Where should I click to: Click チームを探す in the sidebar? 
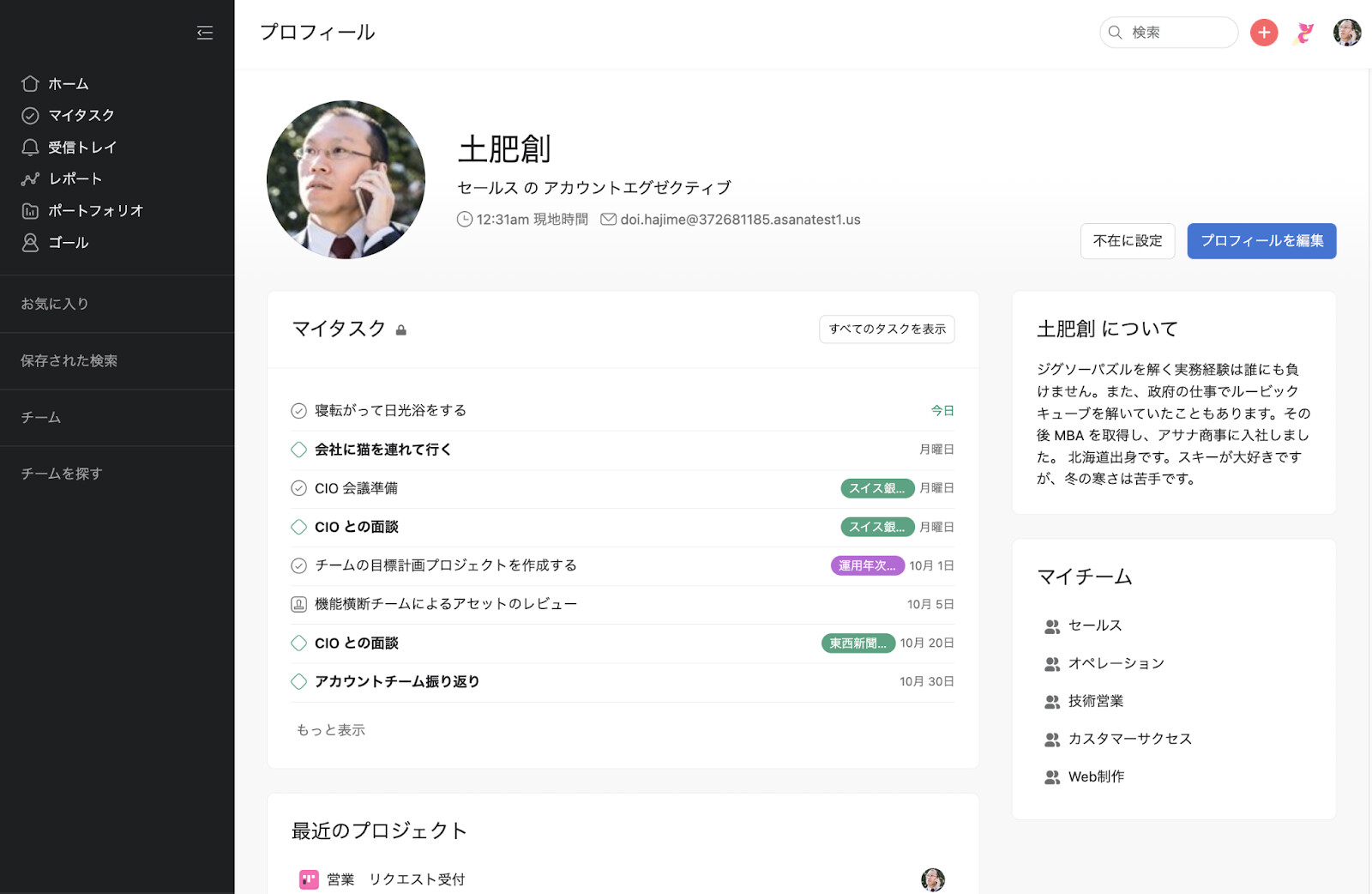click(x=62, y=474)
